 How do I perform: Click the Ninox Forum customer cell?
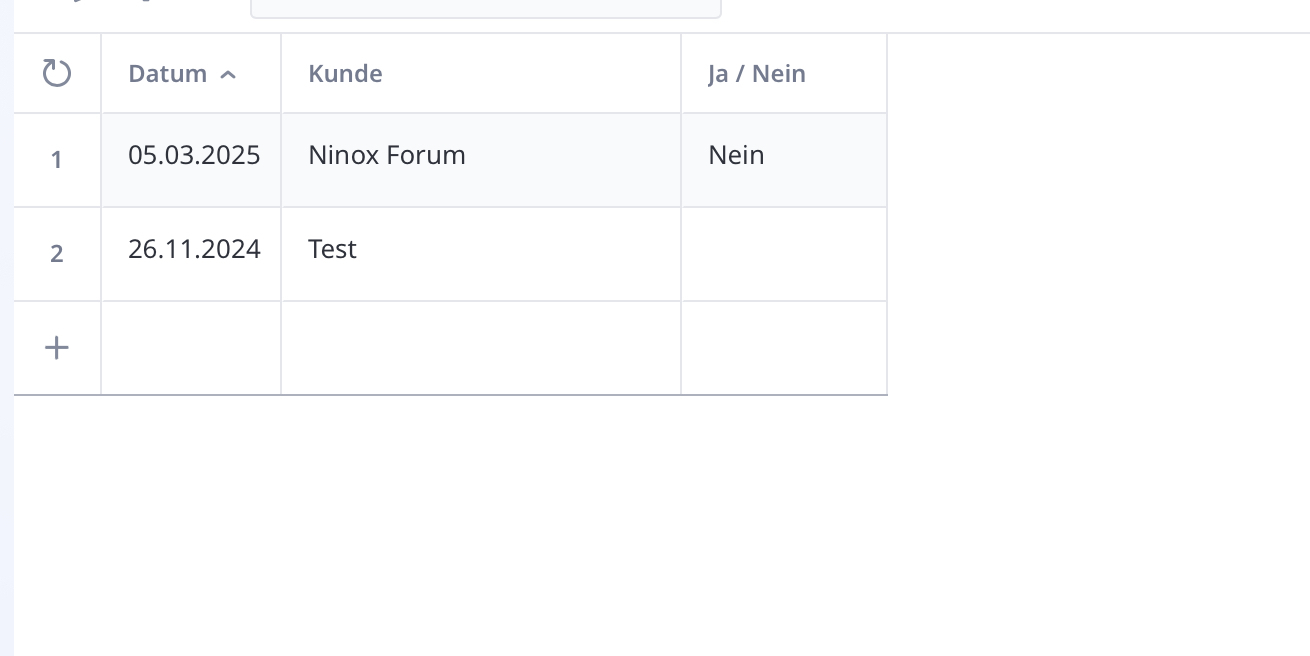tap(481, 160)
